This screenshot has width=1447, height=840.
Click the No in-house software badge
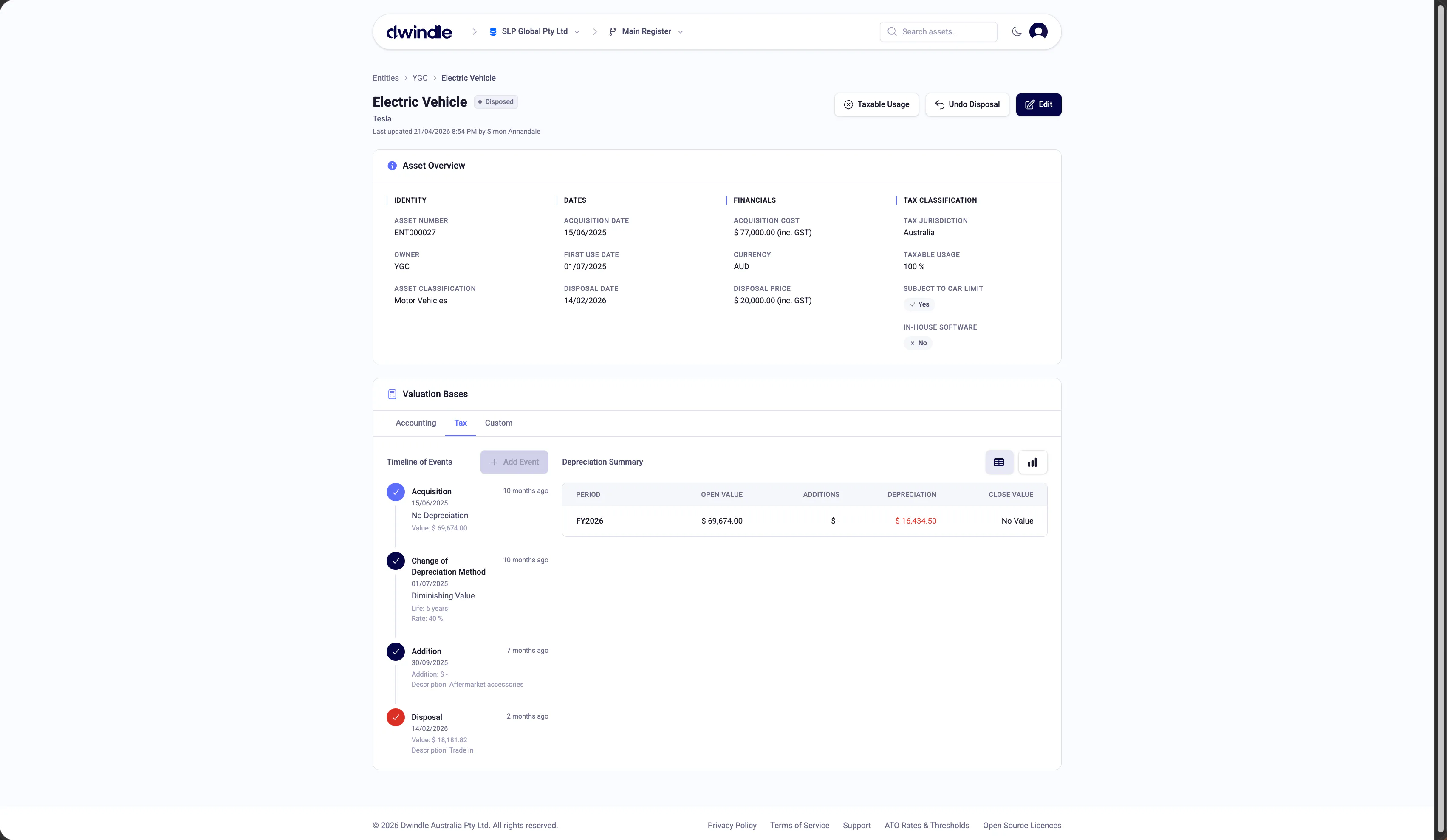(x=918, y=344)
